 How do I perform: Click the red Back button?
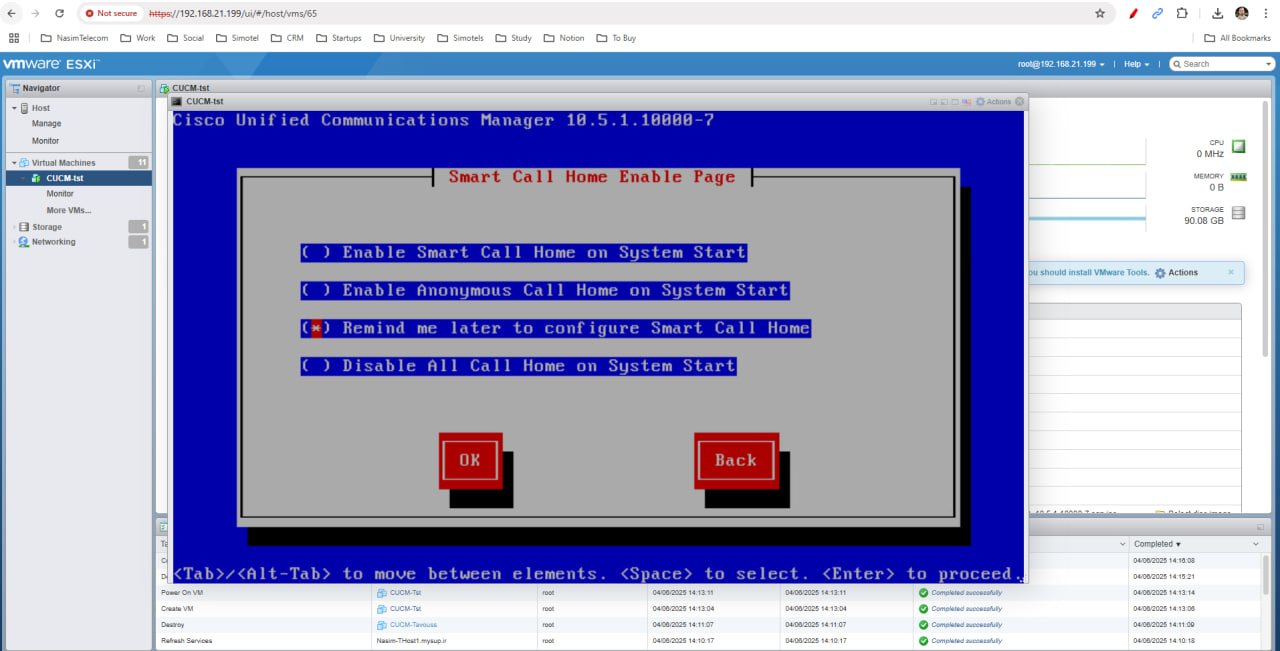pos(736,461)
